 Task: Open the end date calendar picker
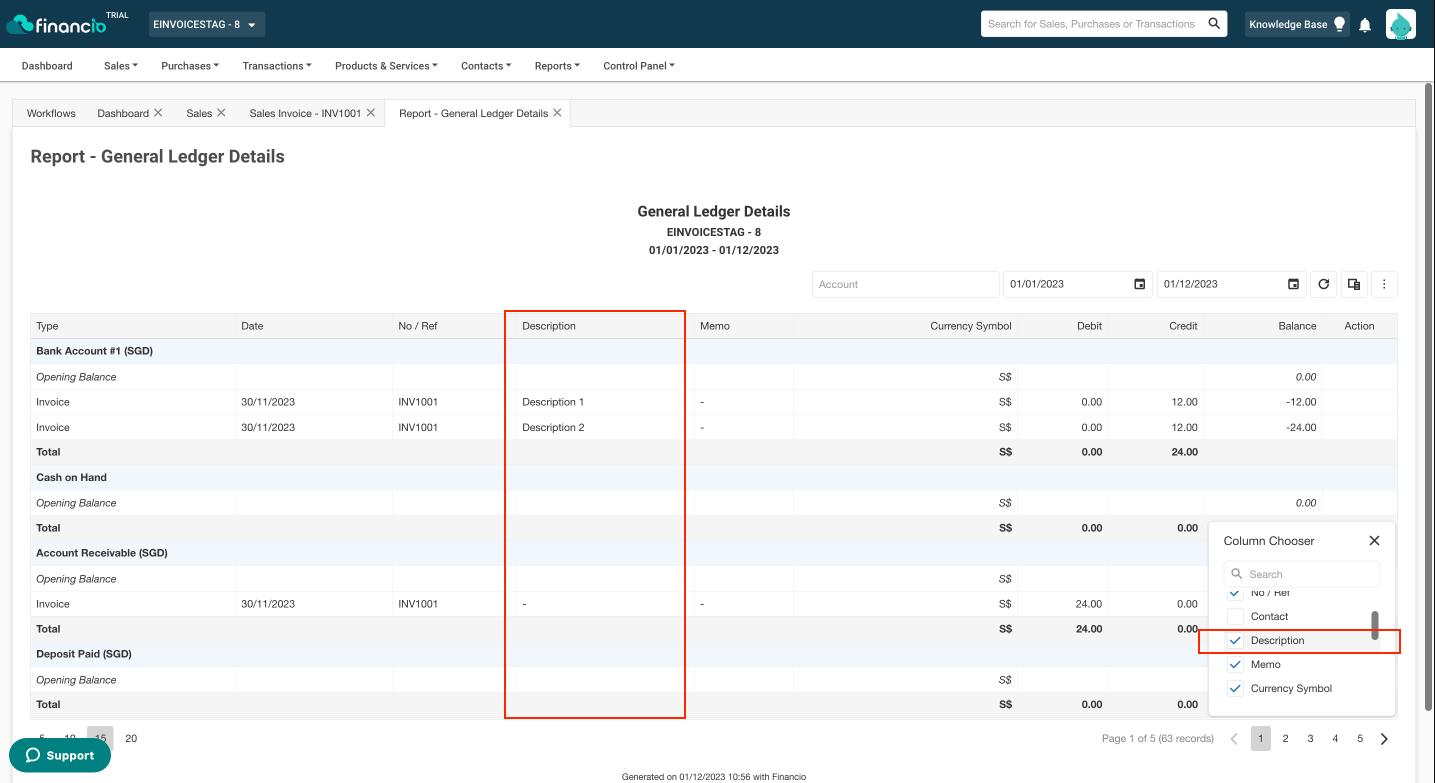tap(1293, 284)
